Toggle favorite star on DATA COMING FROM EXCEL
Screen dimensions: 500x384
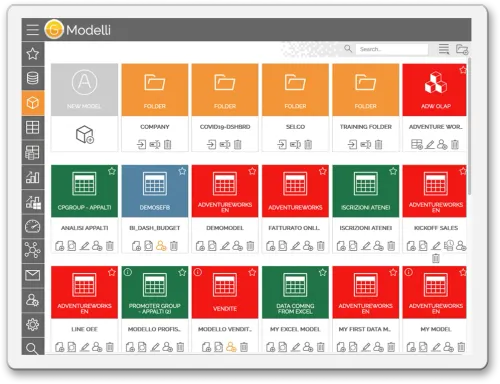tap(323, 272)
